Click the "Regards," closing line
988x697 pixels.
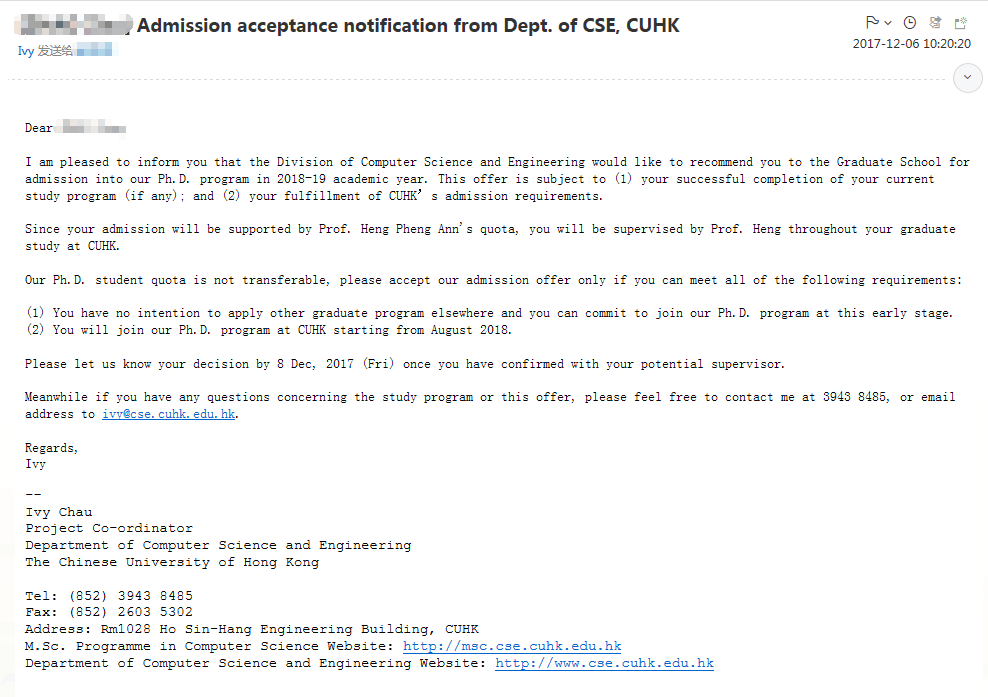[x=52, y=447]
